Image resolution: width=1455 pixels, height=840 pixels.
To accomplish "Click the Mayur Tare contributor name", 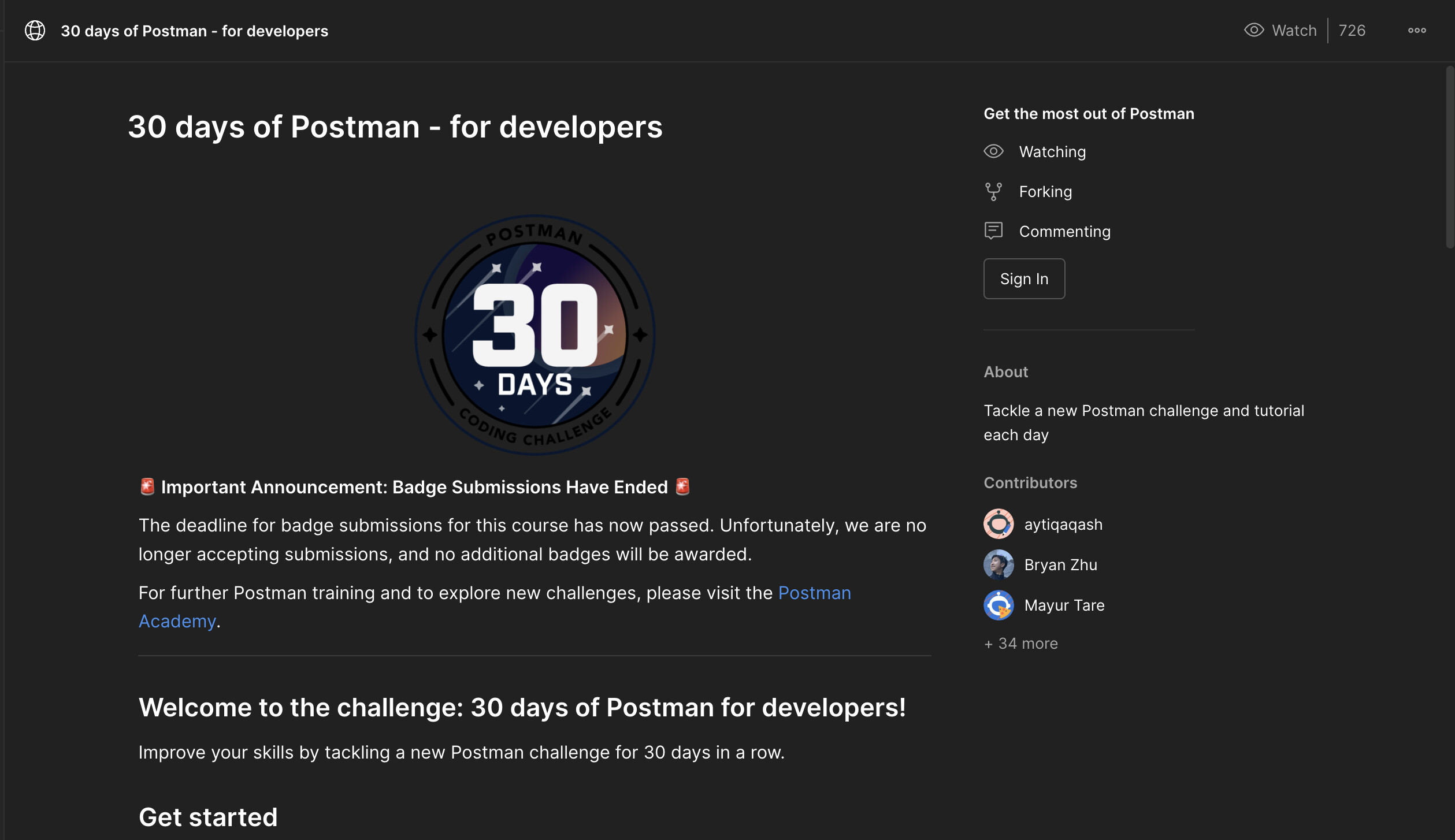I will click(x=1064, y=605).
